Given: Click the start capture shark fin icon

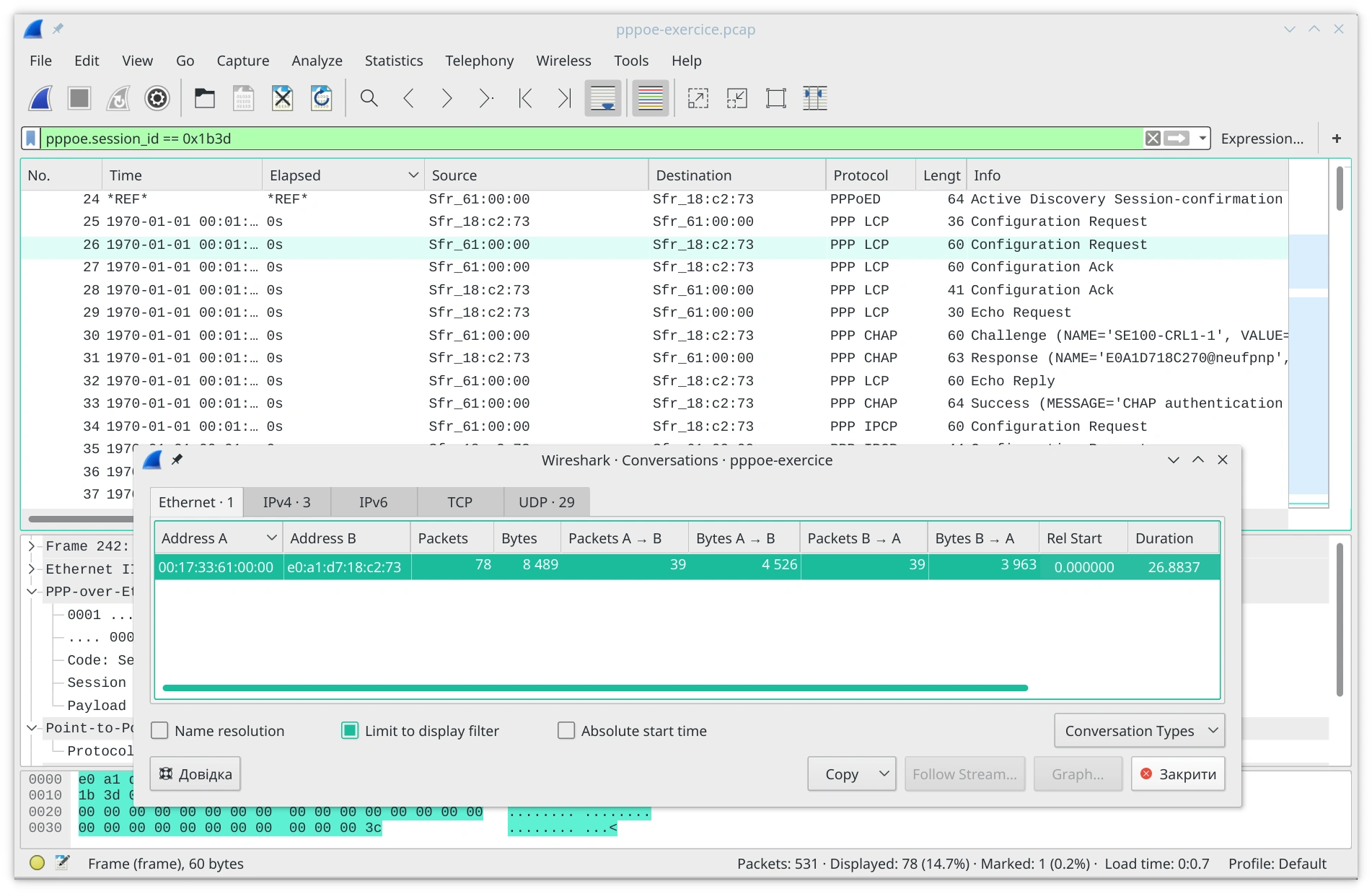Looking at the screenshot, I should tap(40, 98).
